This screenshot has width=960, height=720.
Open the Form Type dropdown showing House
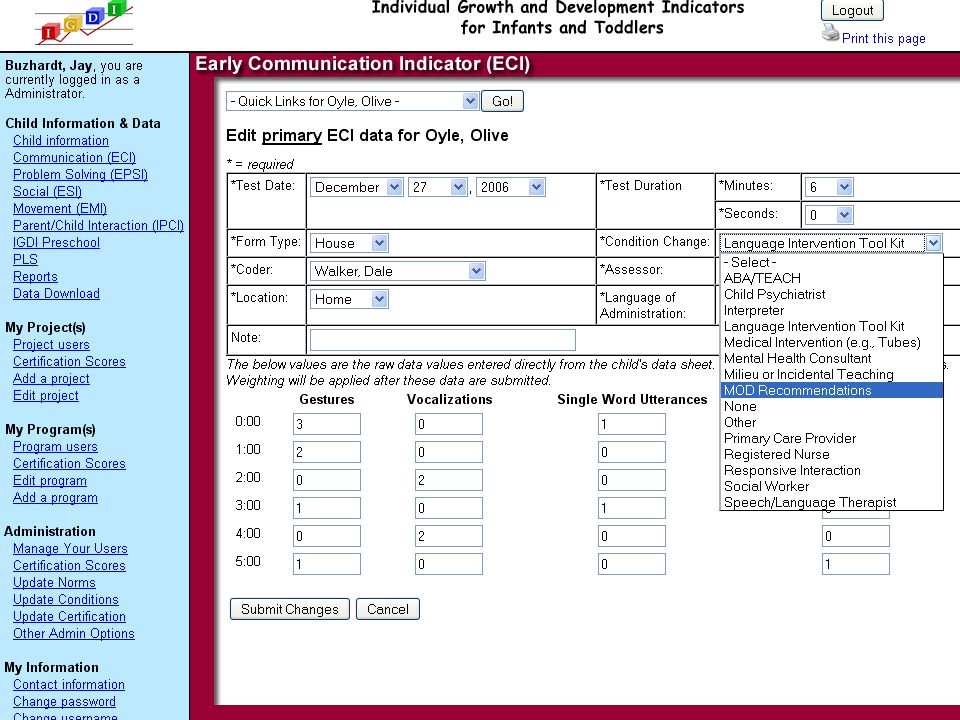click(349, 243)
